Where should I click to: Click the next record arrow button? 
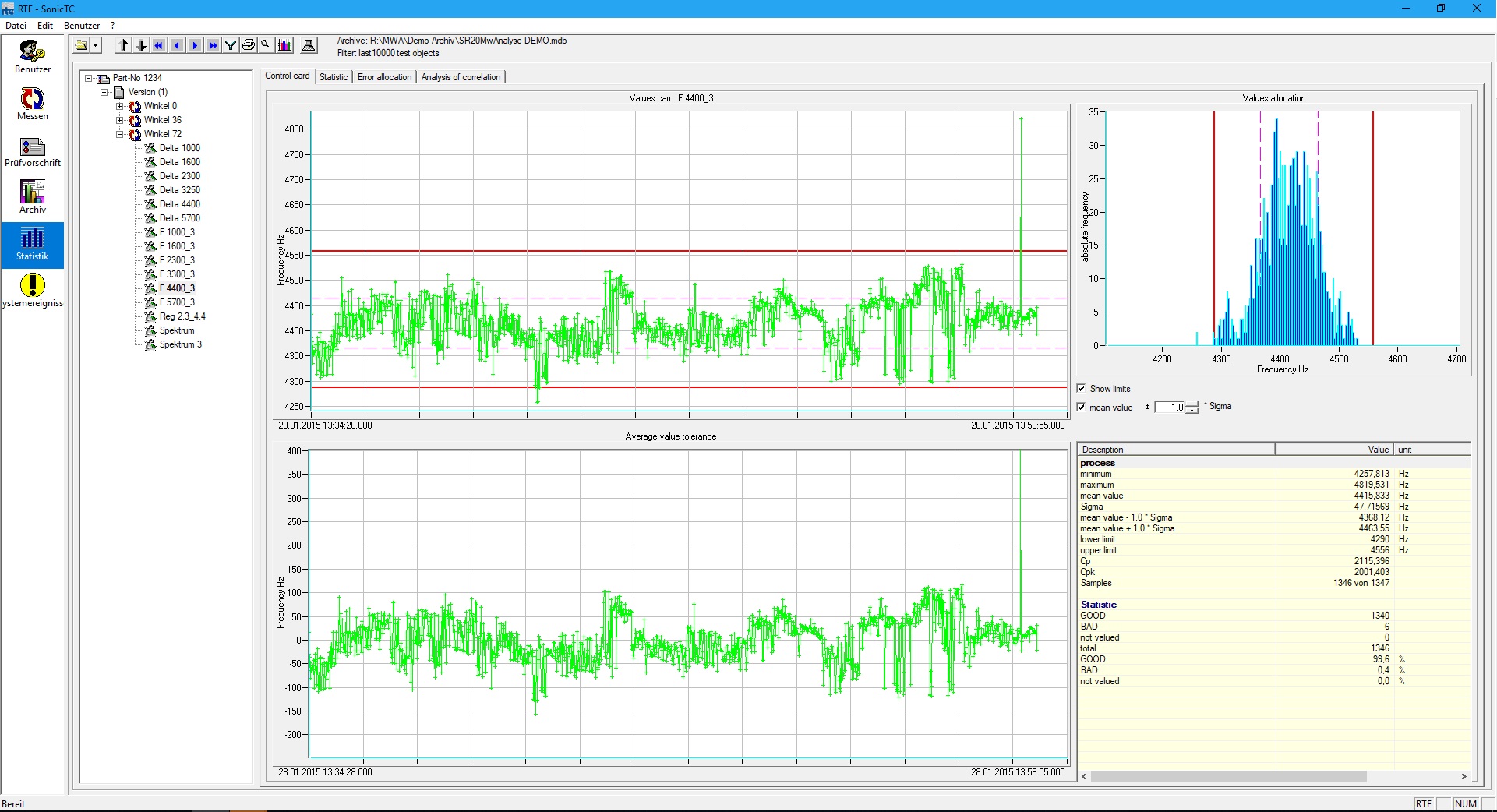tap(195, 44)
